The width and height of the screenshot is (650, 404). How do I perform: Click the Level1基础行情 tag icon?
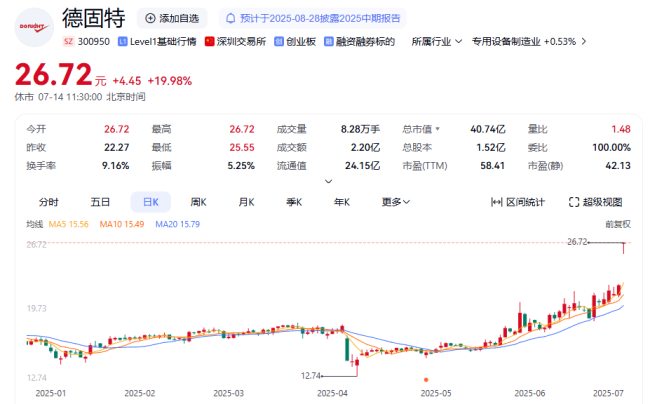coord(122,41)
